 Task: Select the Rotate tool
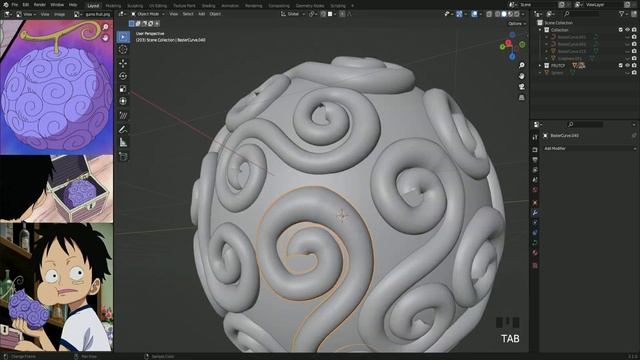[123, 76]
